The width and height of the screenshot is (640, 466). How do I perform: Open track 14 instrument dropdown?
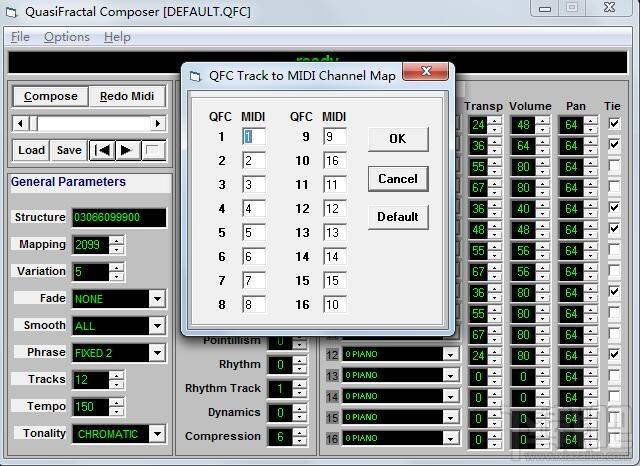[x=451, y=396]
